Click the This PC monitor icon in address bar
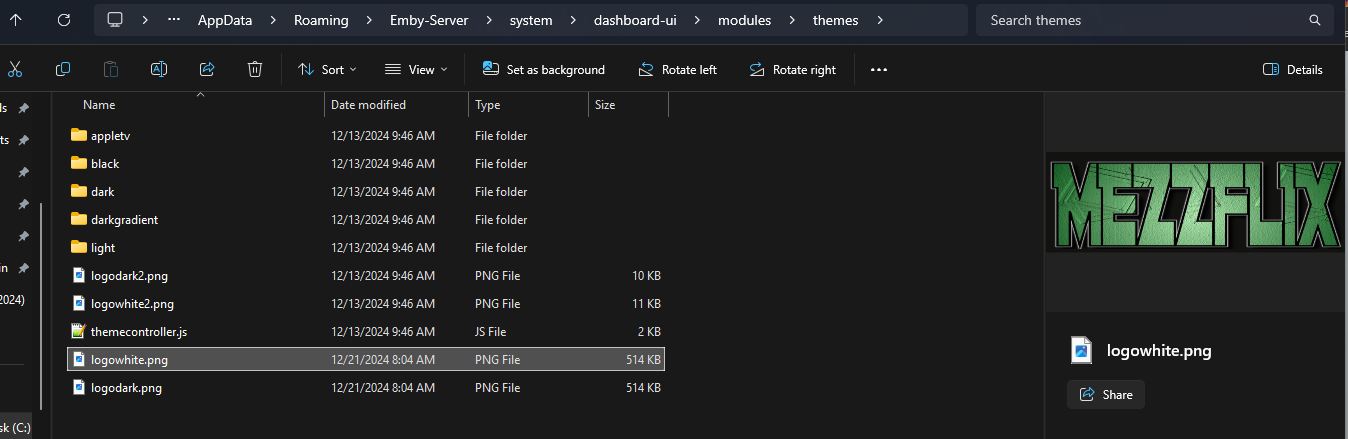Screen dimensions: 1348x439 tap(115, 20)
